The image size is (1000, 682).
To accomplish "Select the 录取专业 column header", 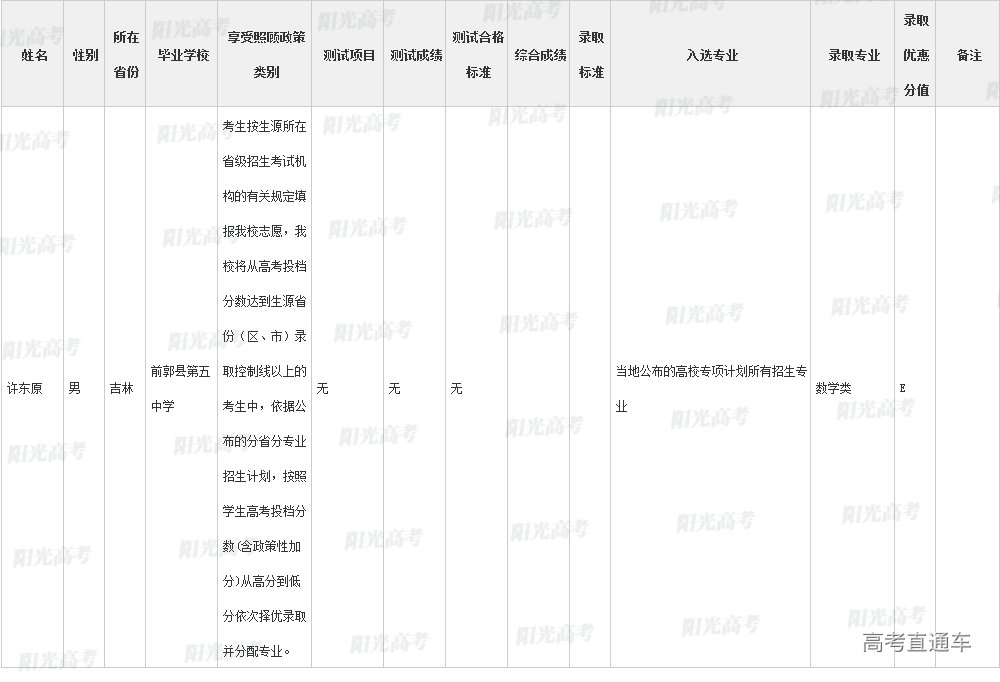I will click(x=853, y=55).
